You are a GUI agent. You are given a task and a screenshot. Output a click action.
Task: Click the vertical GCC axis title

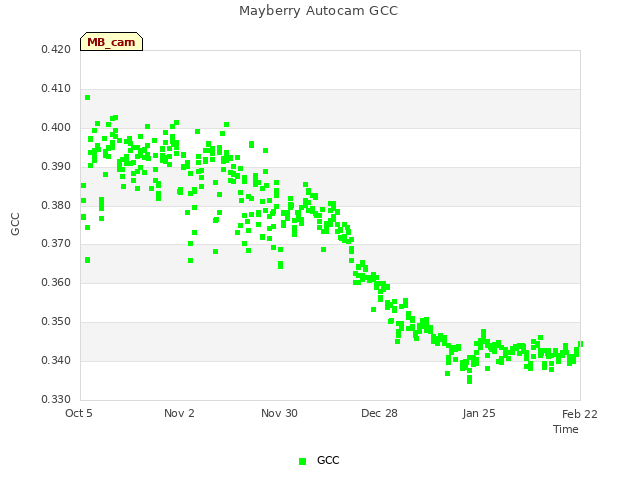[15, 224]
